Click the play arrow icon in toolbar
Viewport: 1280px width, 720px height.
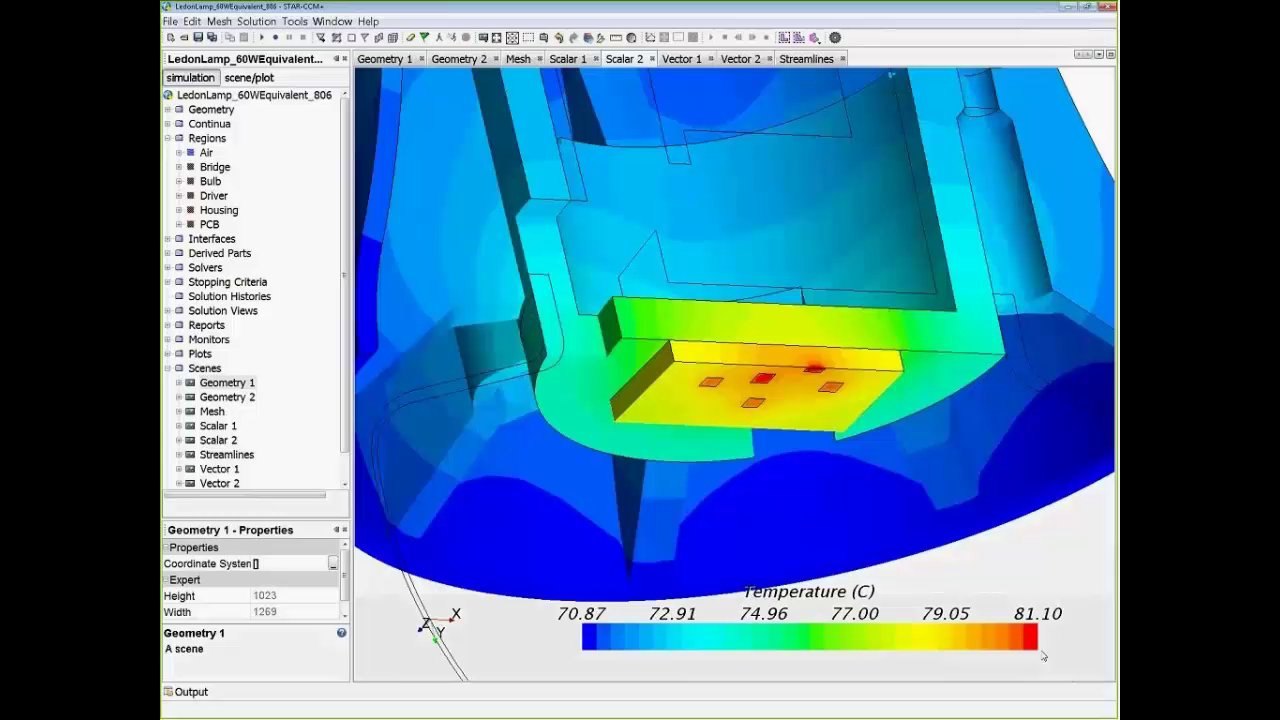pos(261,38)
